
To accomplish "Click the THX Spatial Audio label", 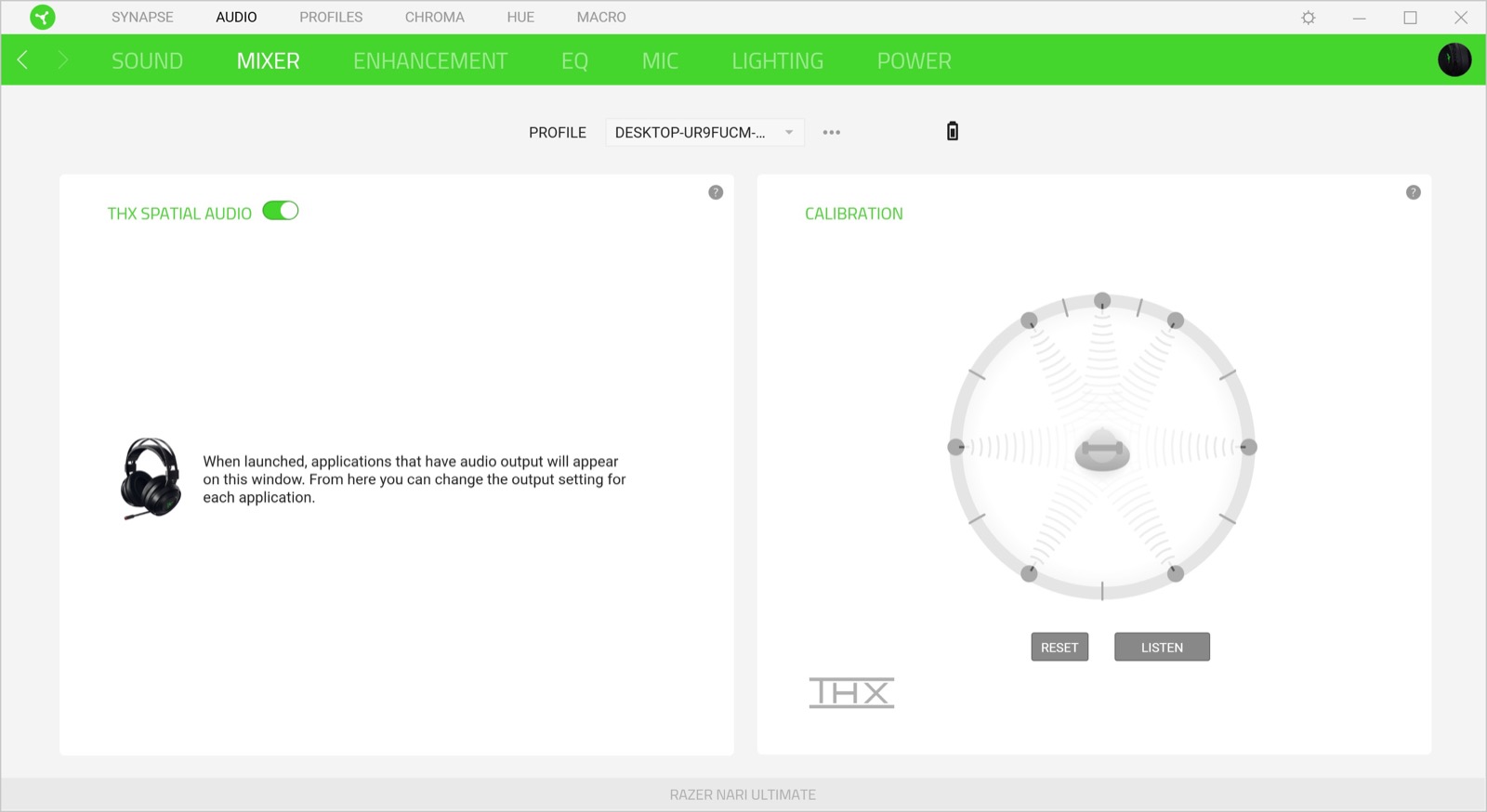I will click(x=179, y=214).
